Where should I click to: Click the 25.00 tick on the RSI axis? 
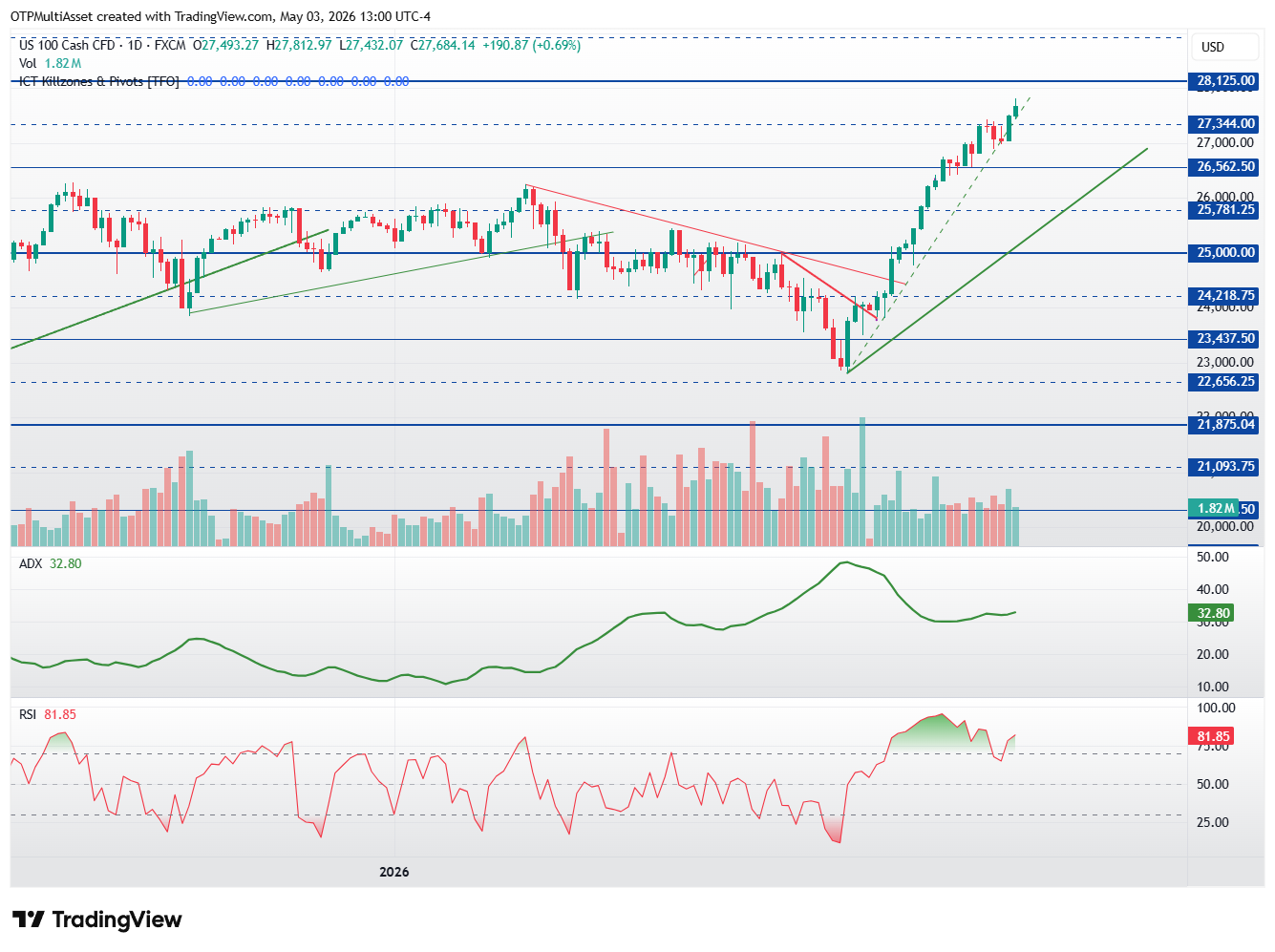coord(1213,822)
